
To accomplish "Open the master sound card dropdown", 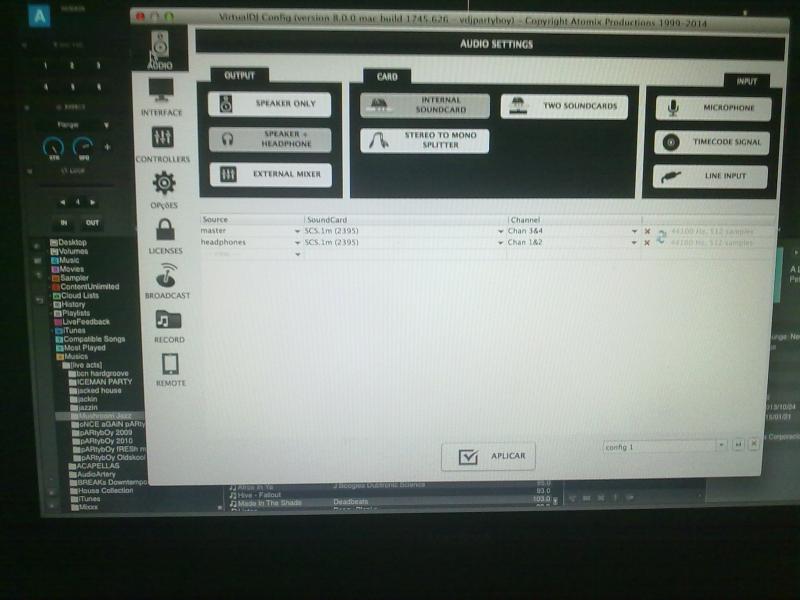I will point(501,232).
